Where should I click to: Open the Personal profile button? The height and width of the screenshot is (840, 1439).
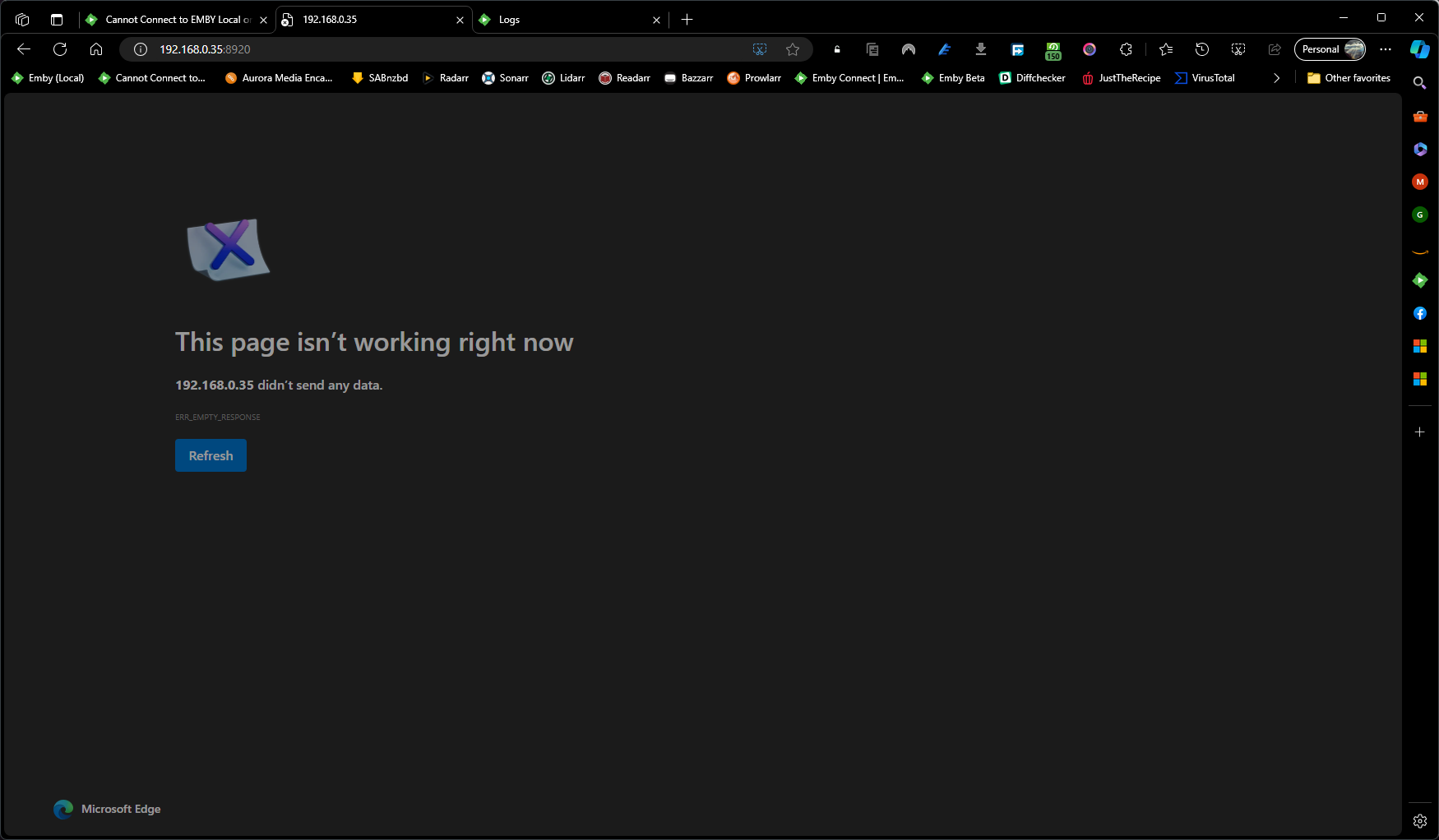pyautogui.click(x=1330, y=49)
